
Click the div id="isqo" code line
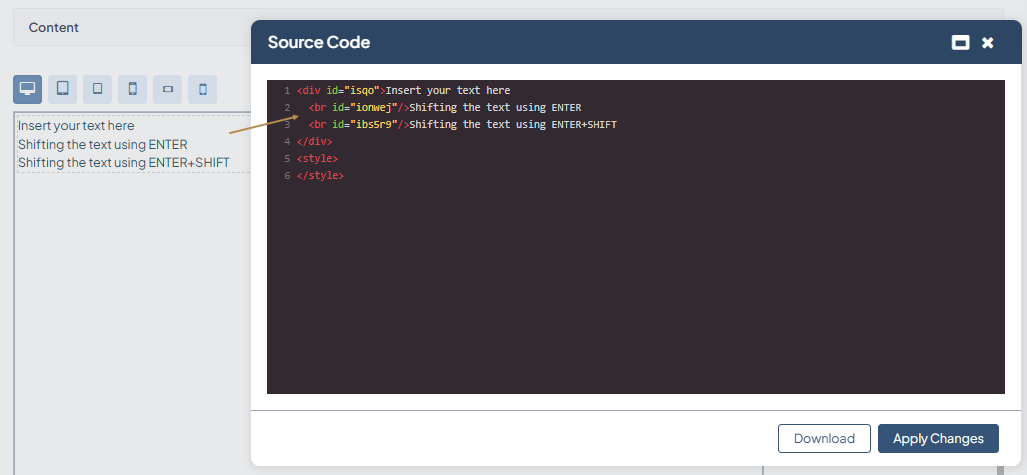[403, 90]
